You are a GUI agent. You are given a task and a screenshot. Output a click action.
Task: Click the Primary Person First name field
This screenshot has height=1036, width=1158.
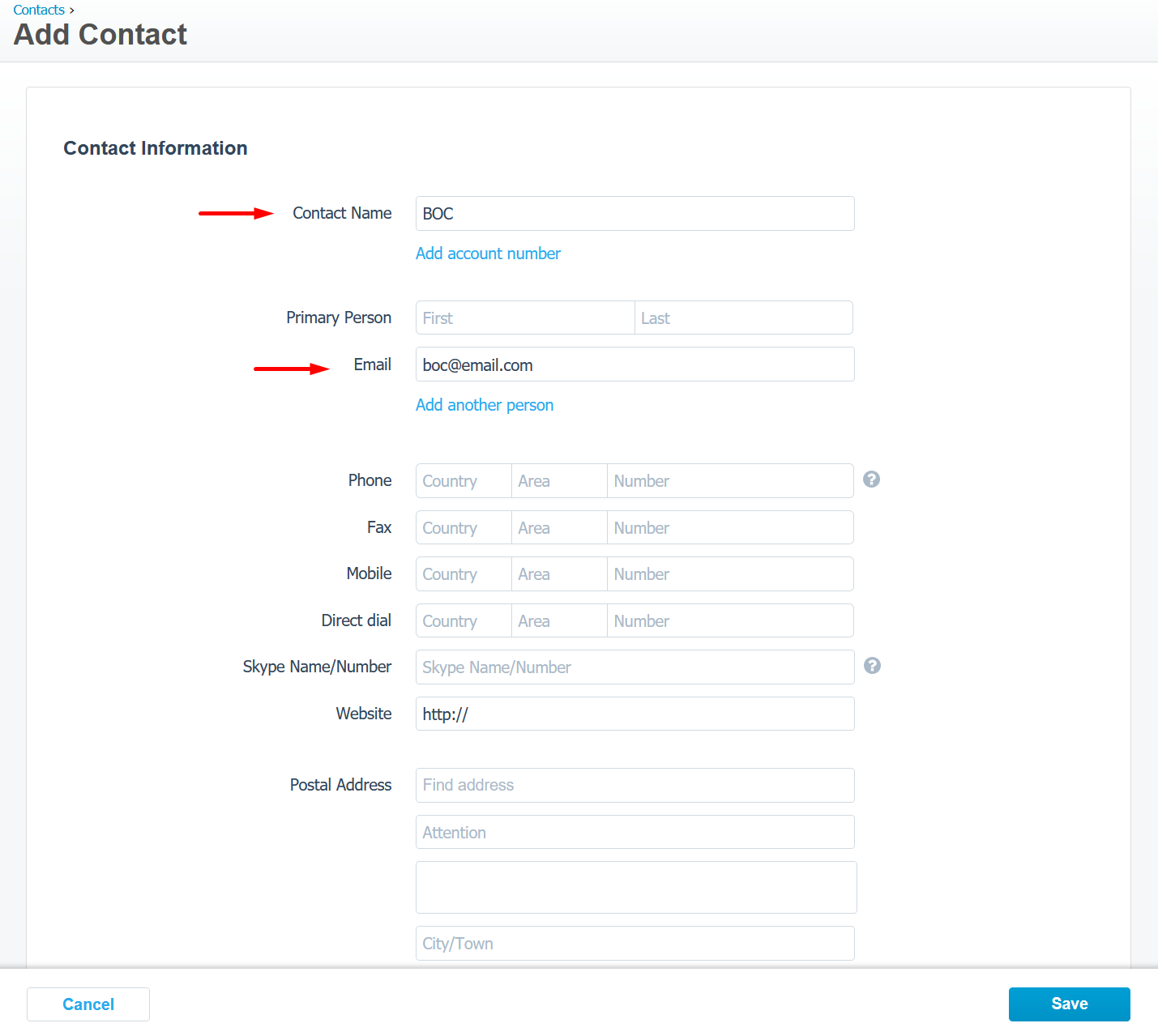(525, 318)
